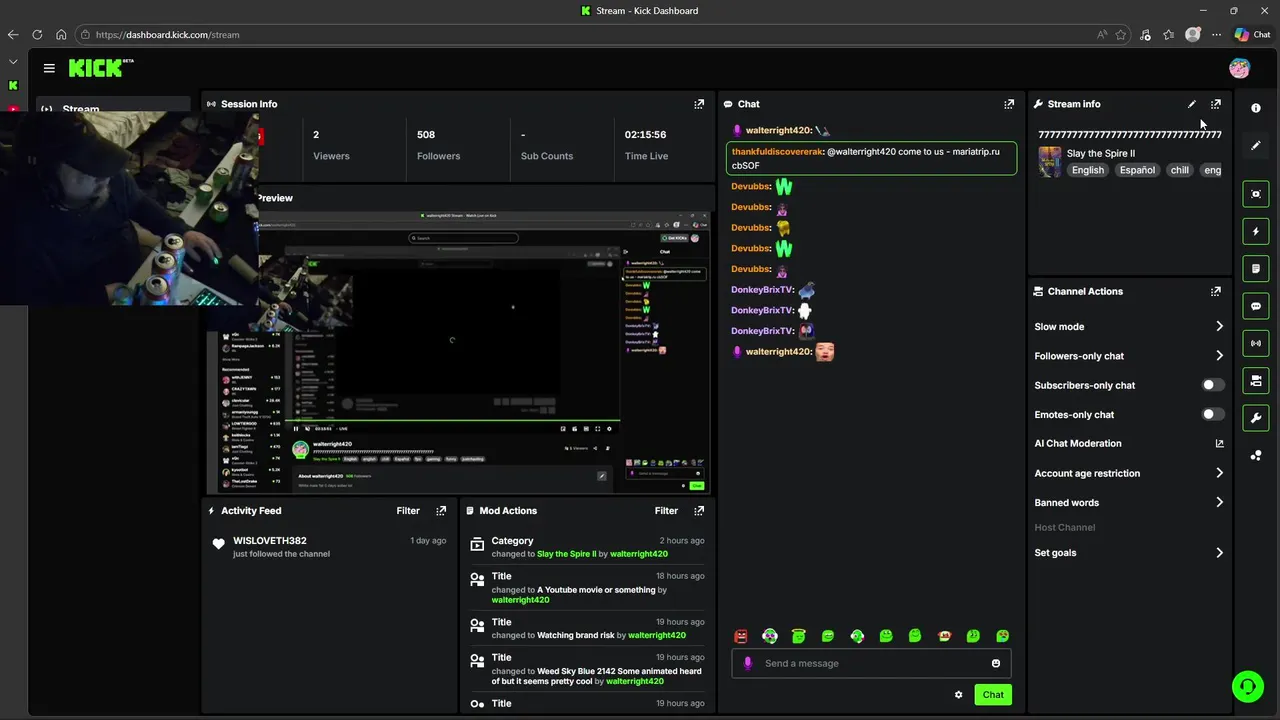
Task: Edit stream info with pencil icon
Action: pos(1192,104)
